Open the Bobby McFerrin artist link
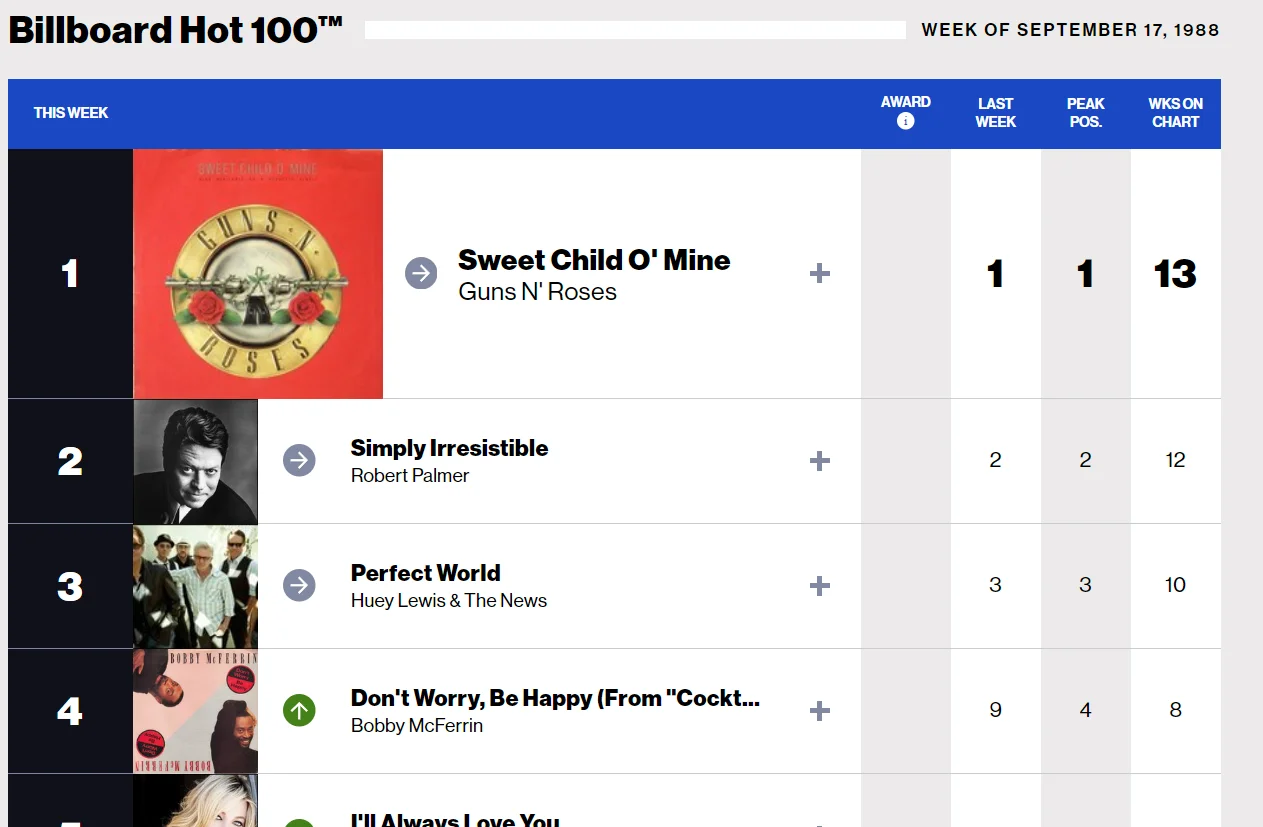Screen dimensions: 1263x827 pyautogui.click(x=417, y=726)
